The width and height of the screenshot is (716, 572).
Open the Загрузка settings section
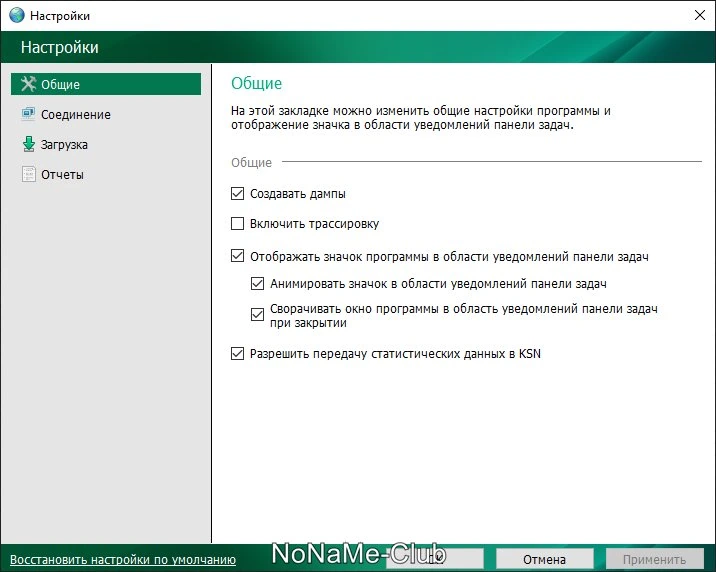(106, 144)
